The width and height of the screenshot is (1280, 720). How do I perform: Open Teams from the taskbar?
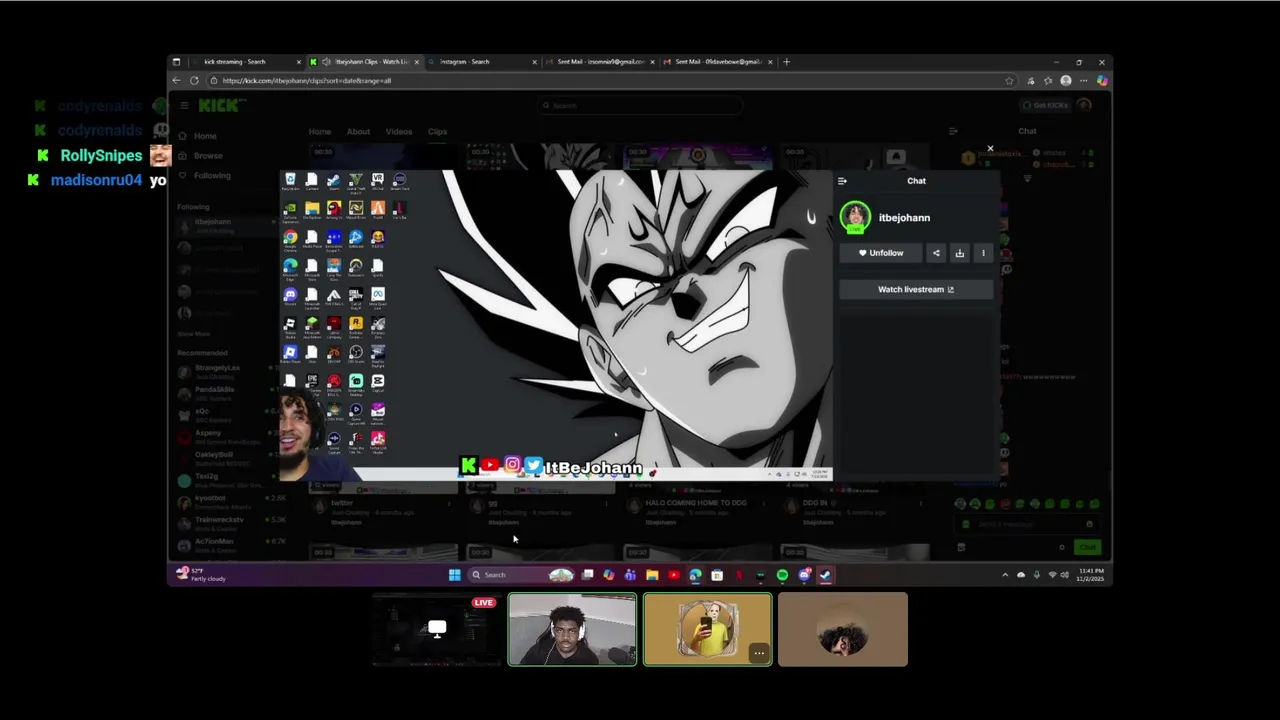(630, 575)
